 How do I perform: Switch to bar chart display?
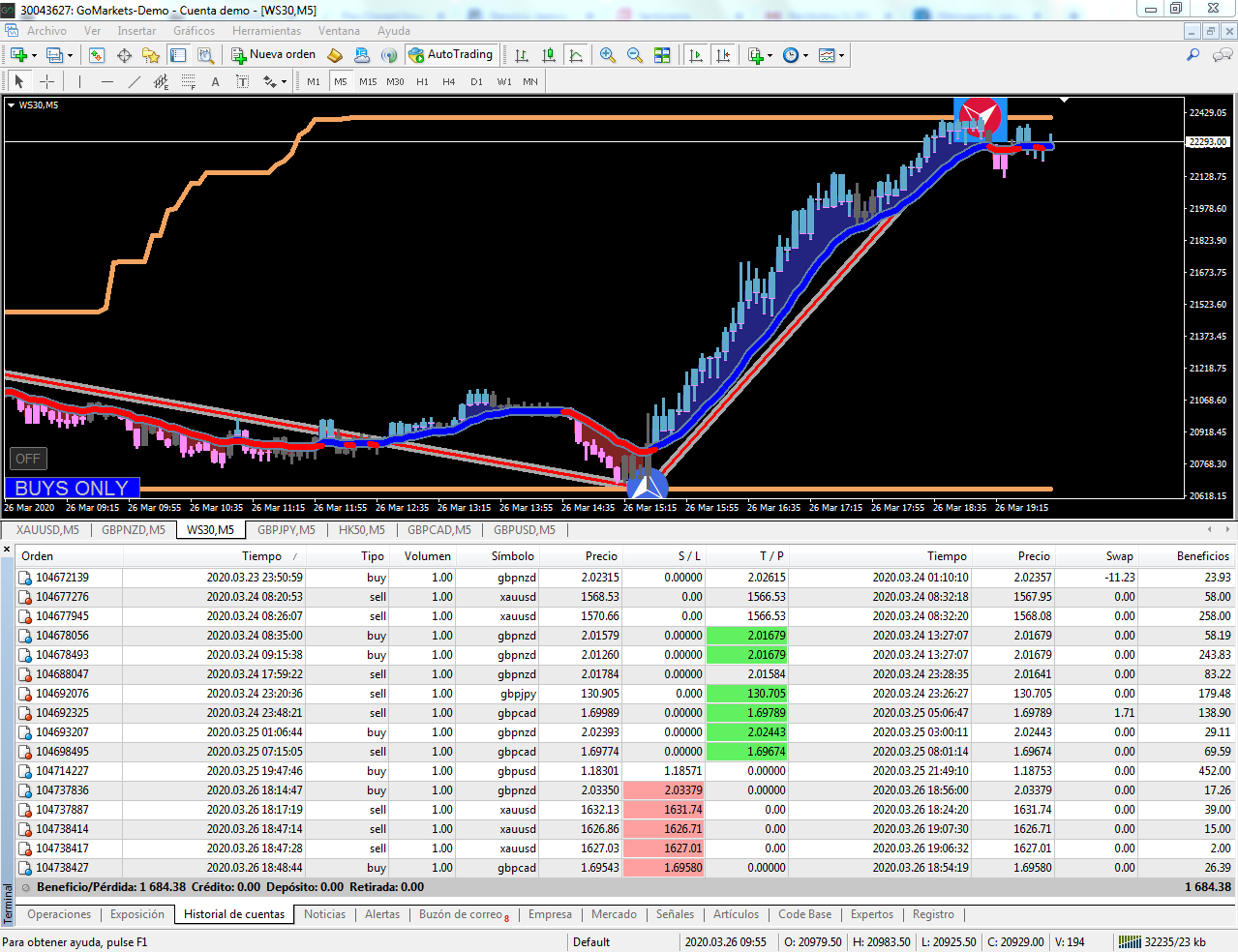522,55
